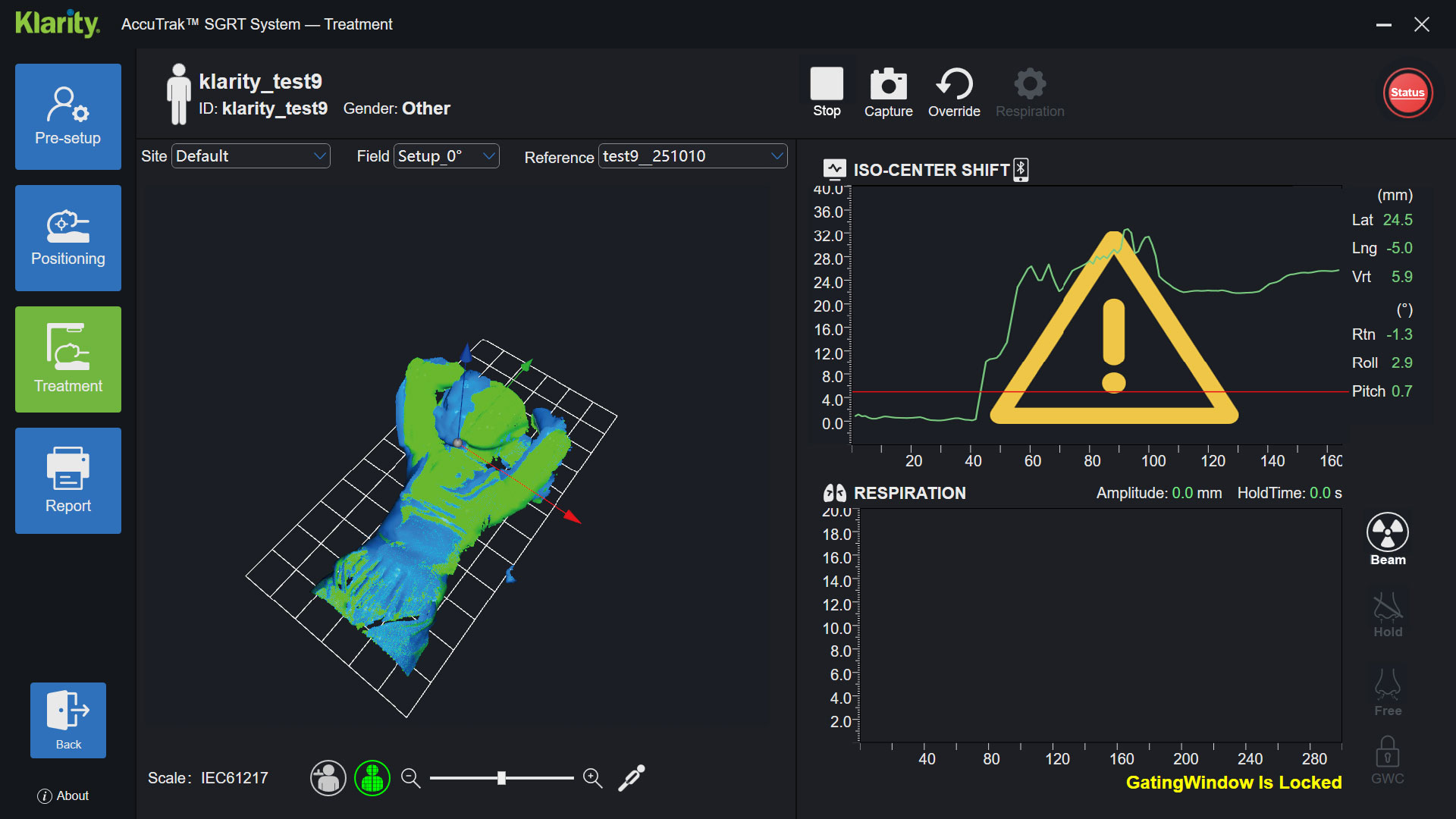This screenshot has height=819, width=1456.
Task: Click the Bluetooth device icon by ISO-CENTER SHIFT
Action: point(1021,169)
